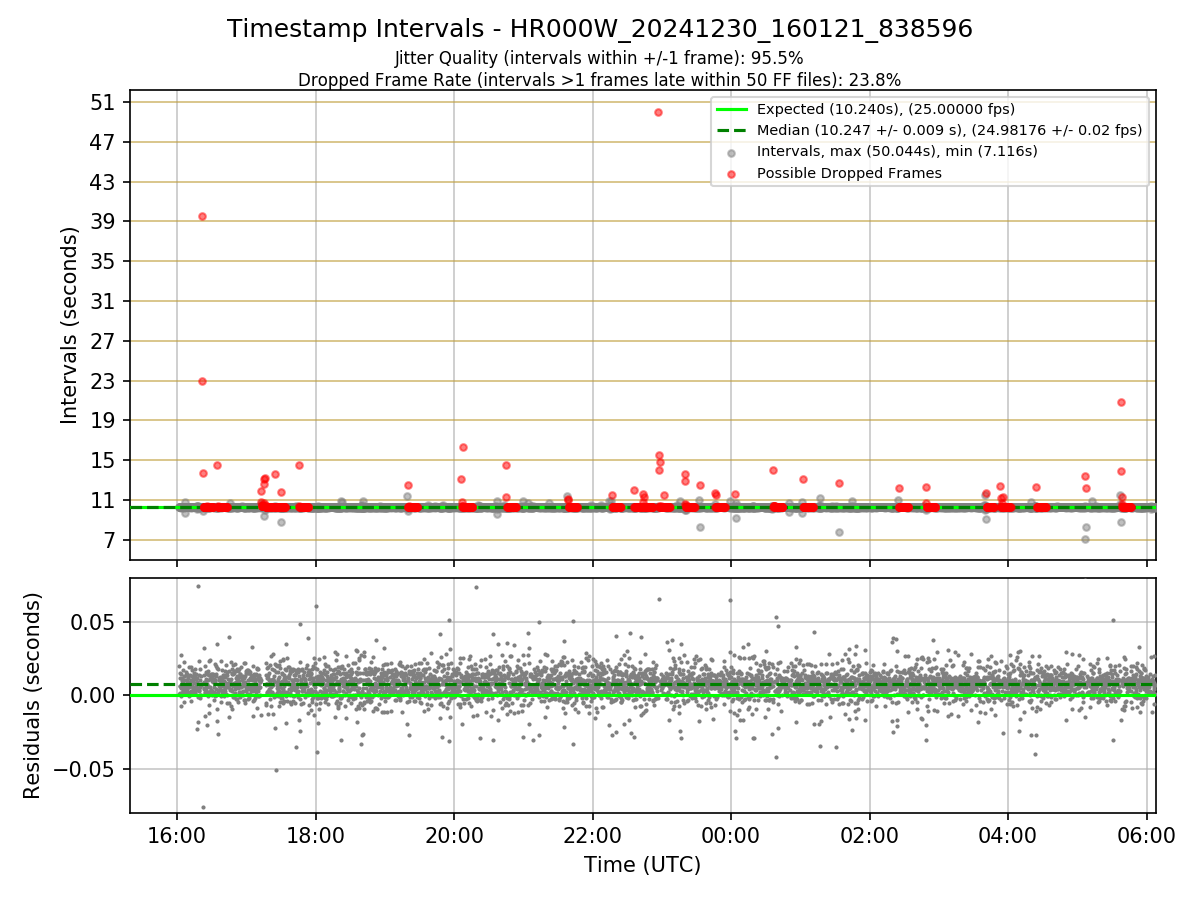Click legend entry 'Possible Dropped Frames'
Screen dimensions: 1200x900
849,172
